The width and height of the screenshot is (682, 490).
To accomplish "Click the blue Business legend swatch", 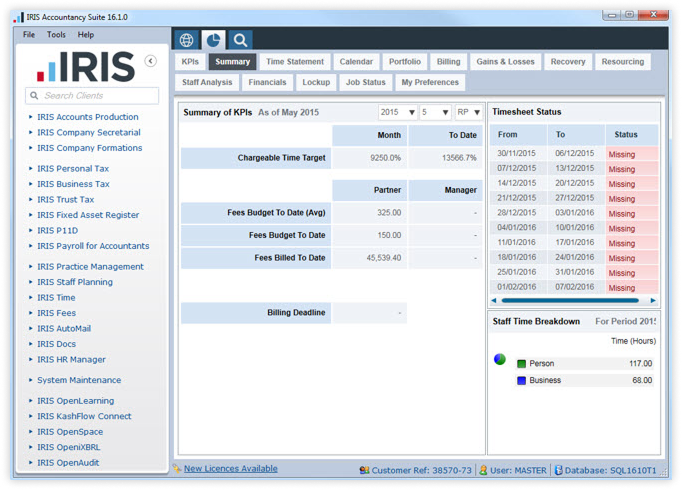I will point(522,380).
